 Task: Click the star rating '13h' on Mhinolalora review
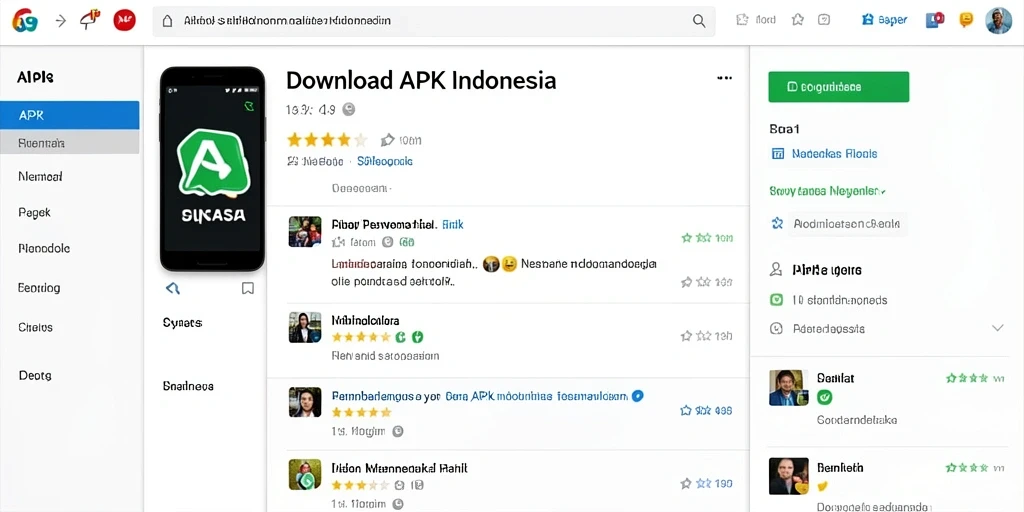(706, 336)
